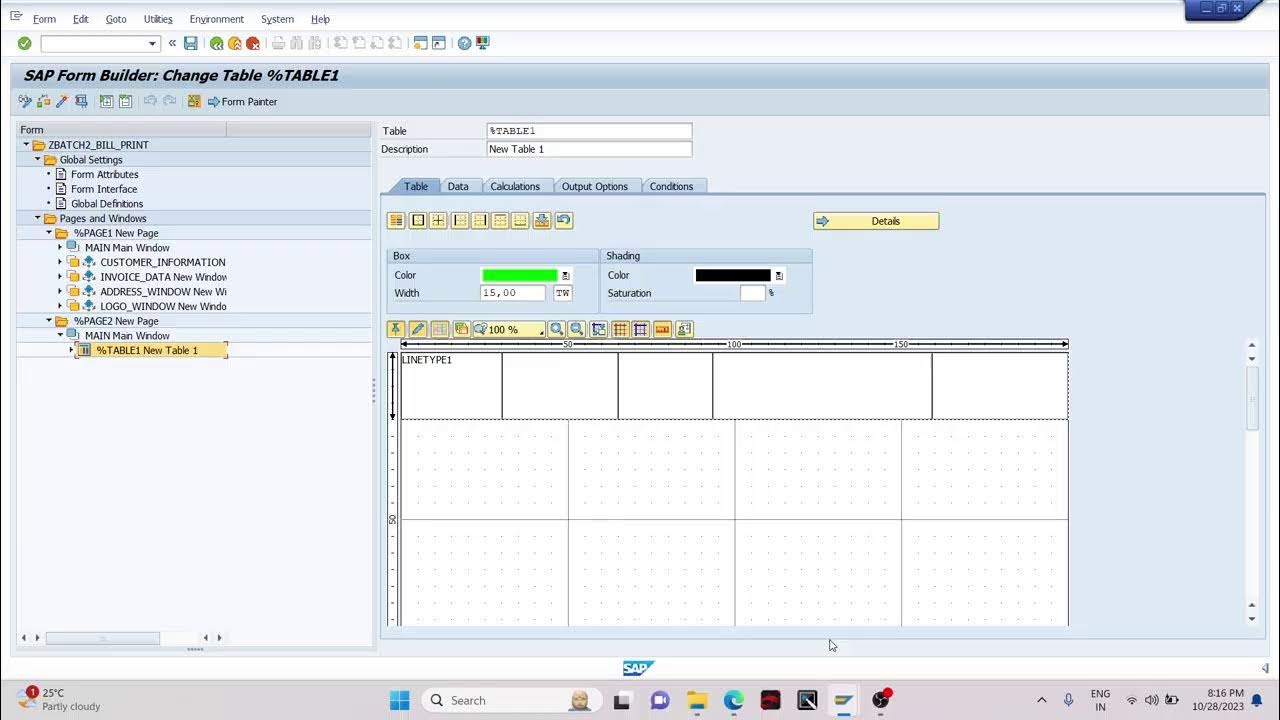Switch to the Output Options tab

pyautogui.click(x=595, y=186)
